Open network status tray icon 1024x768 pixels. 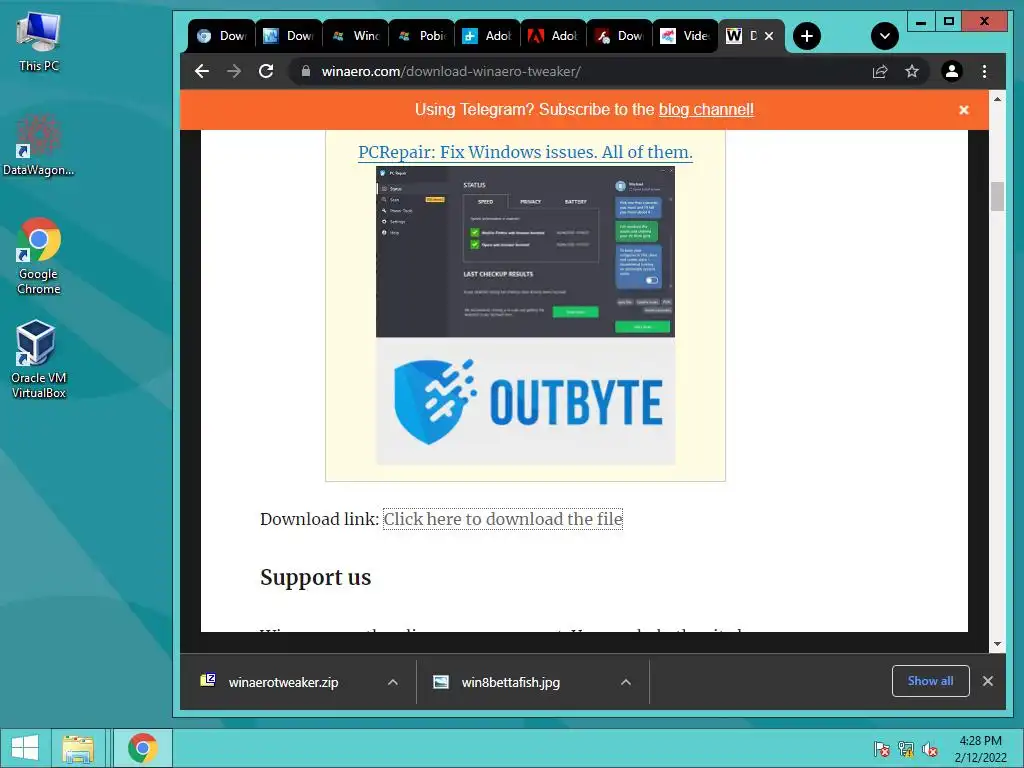coord(906,749)
